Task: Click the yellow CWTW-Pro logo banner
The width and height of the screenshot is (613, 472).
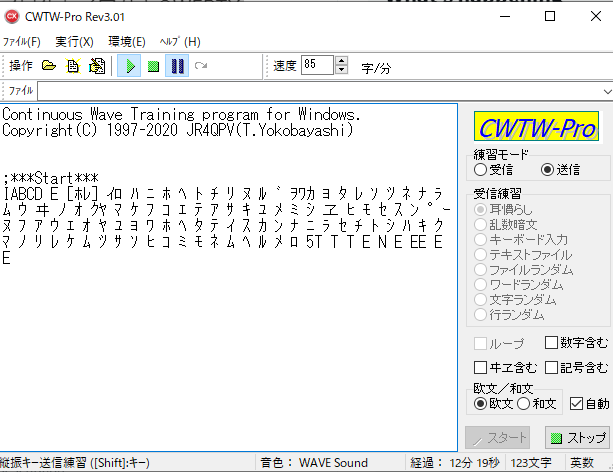Action: click(x=536, y=126)
